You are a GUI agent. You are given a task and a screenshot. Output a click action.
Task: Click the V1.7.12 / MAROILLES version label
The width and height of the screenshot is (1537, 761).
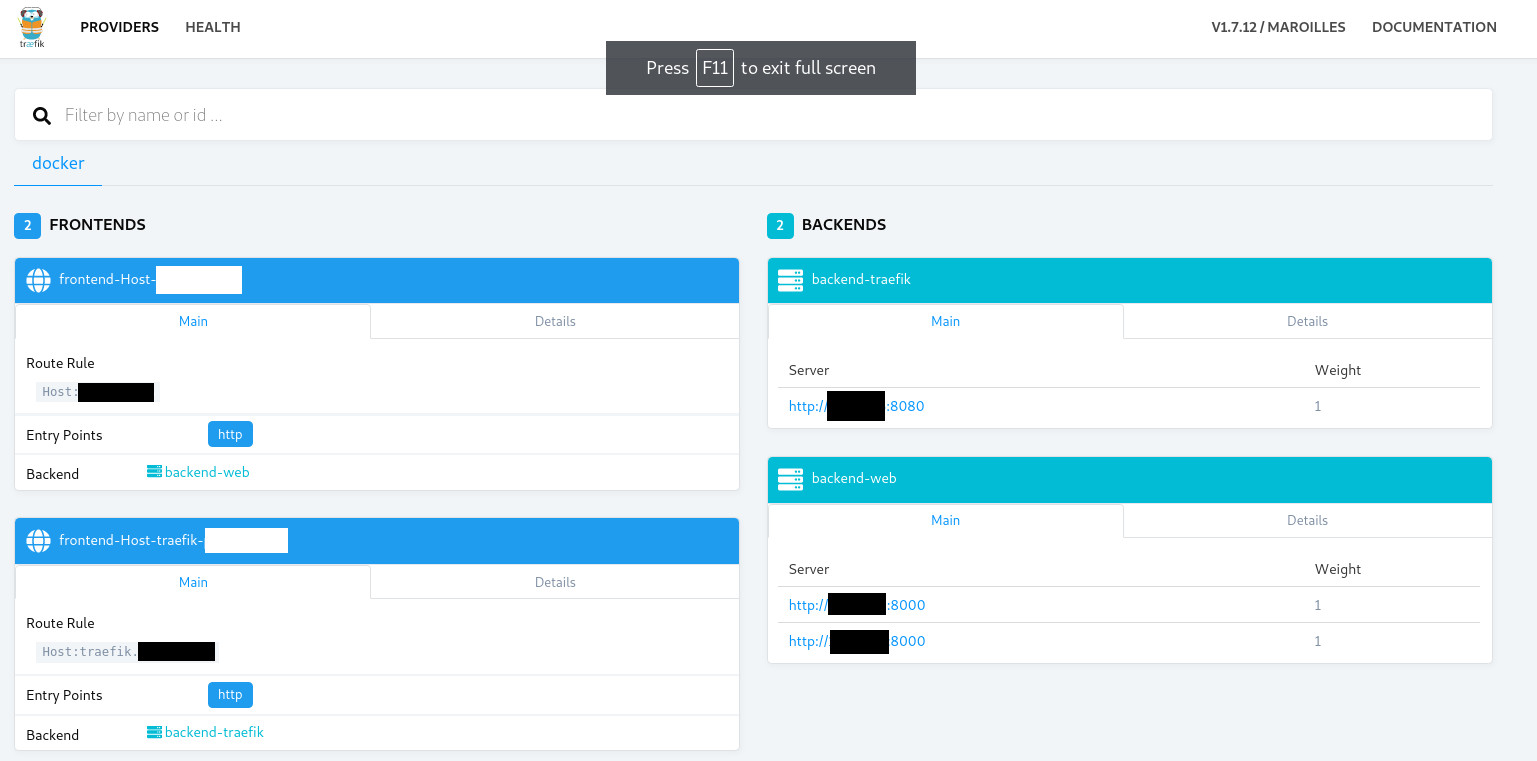[1278, 27]
